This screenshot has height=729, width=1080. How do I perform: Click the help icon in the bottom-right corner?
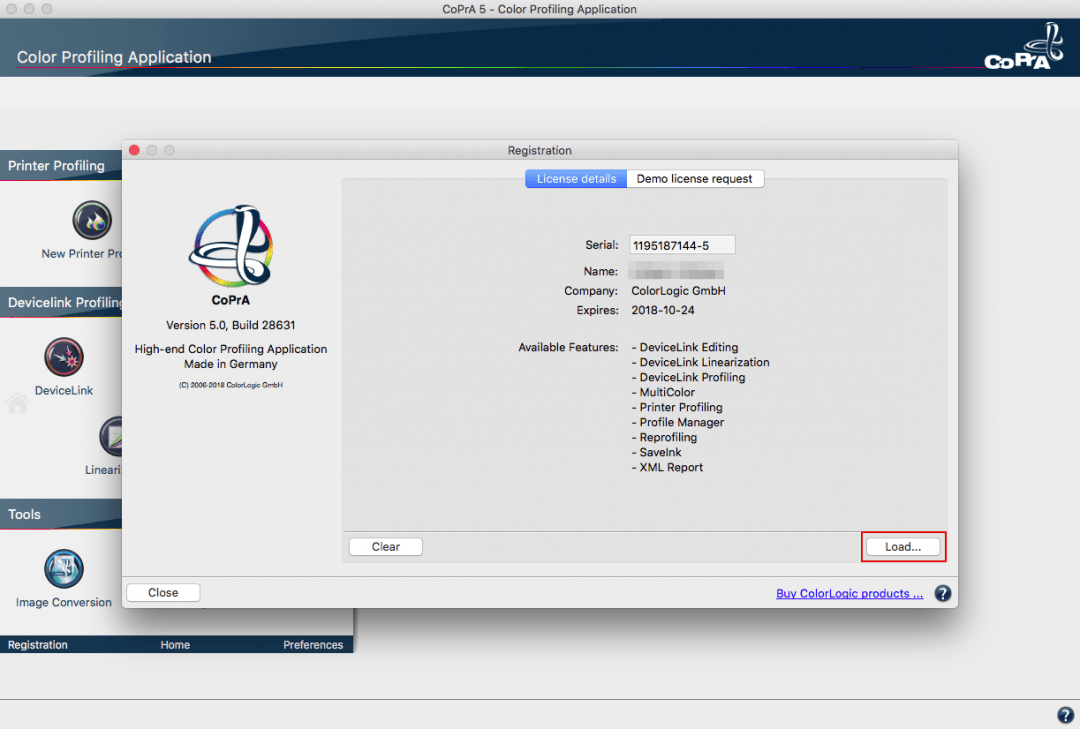[x=1065, y=715]
